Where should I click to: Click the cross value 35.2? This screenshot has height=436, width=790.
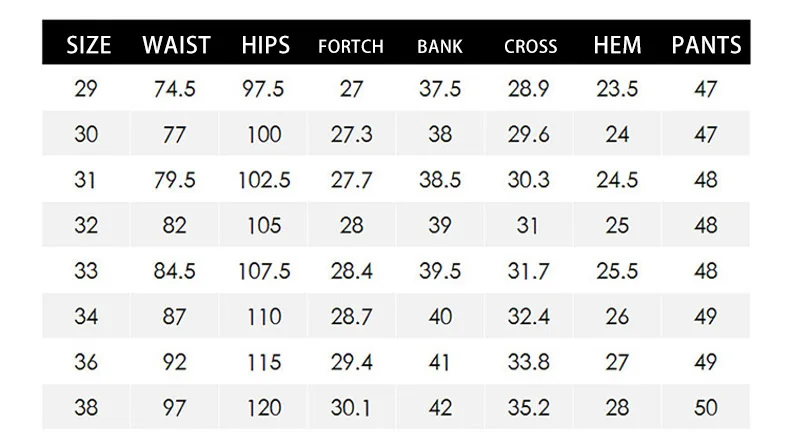click(x=528, y=409)
